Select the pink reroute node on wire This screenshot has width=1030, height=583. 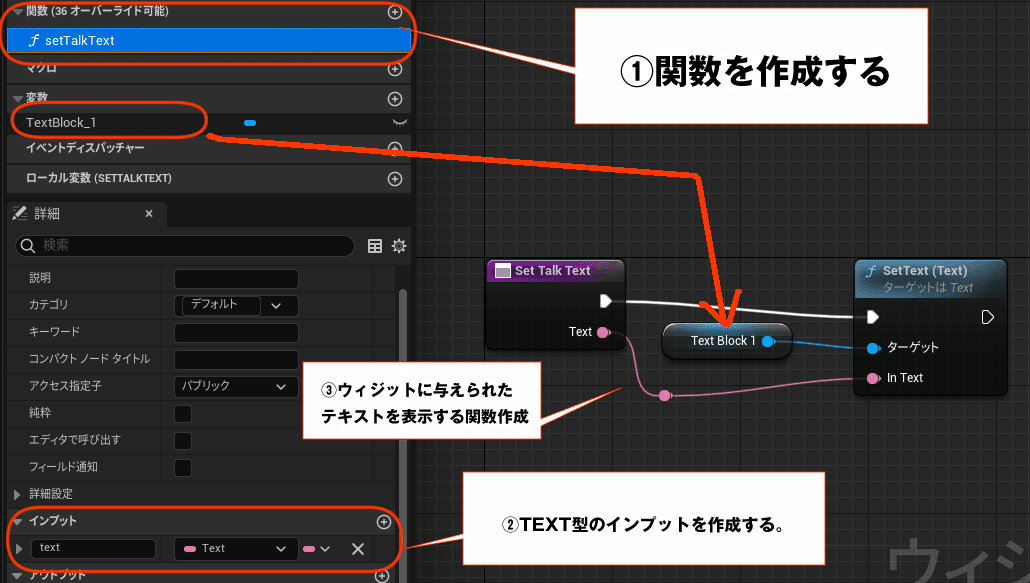coord(665,395)
